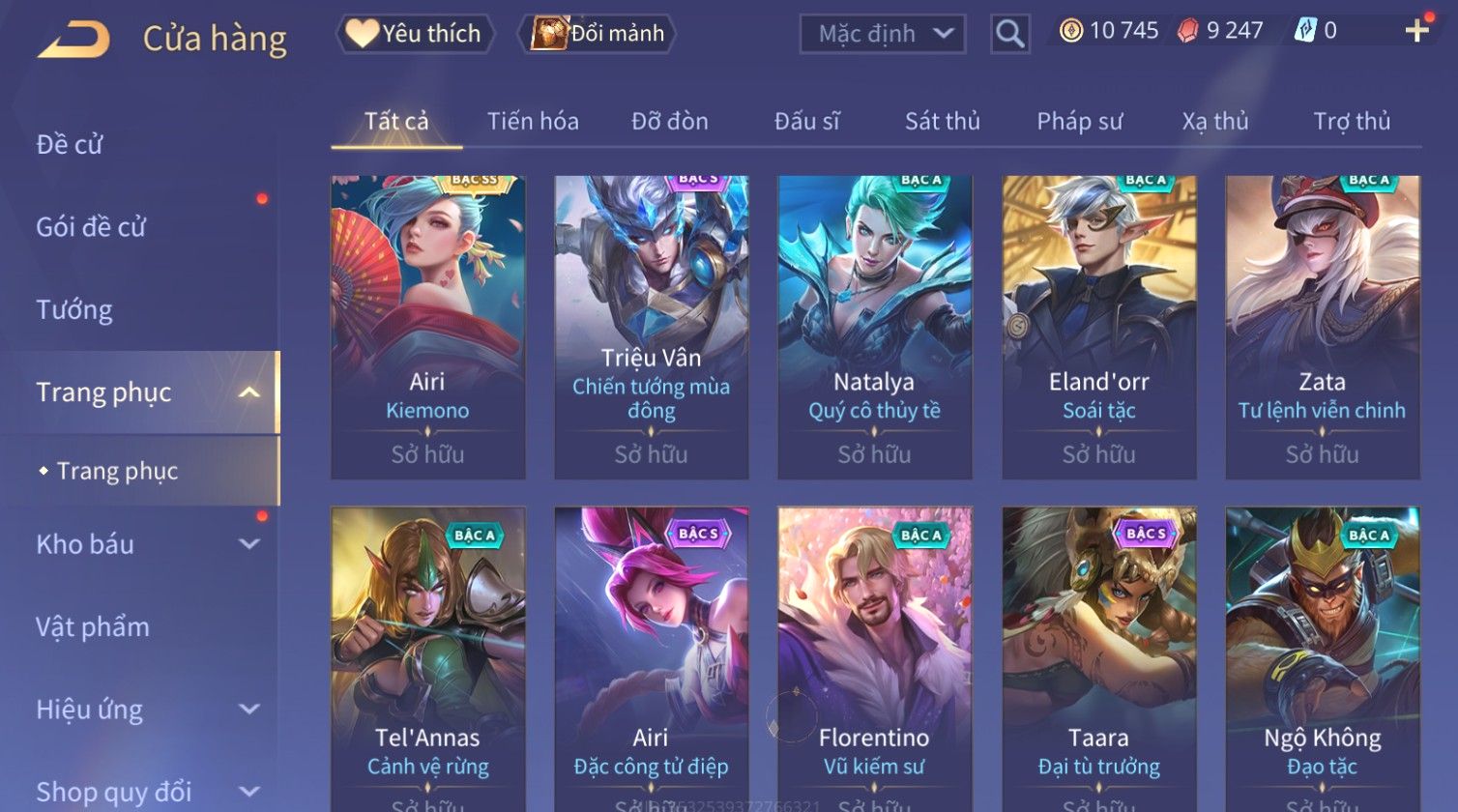Image resolution: width=1458 pixels, height=812 pixels.
Task: Open Đổi mảnh fragment exchange chest
Action: (597, 34)
